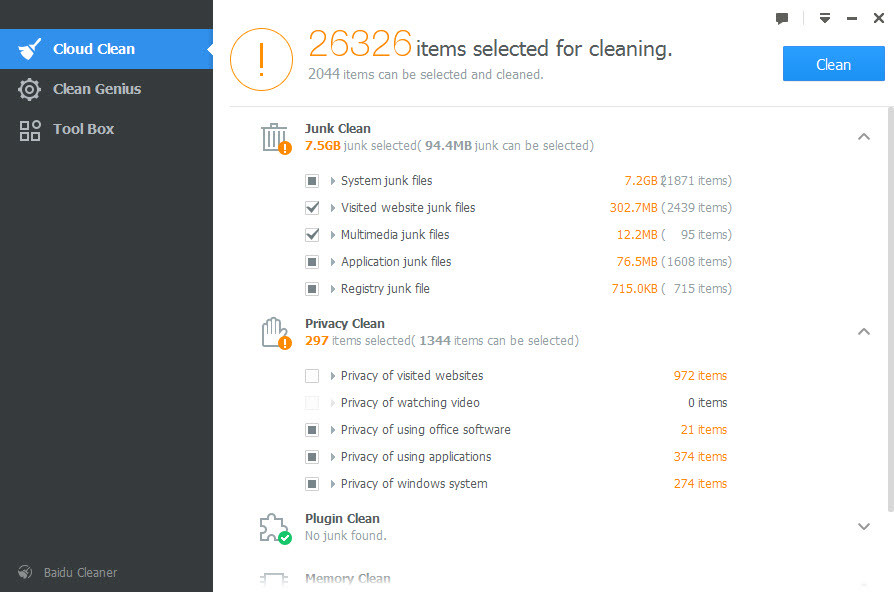Image resolution: width=894 pixels, height=592 pixels.
Task: Uncheck Multimedia junk files
Action: pyautogui.click(x=312, y=235)
